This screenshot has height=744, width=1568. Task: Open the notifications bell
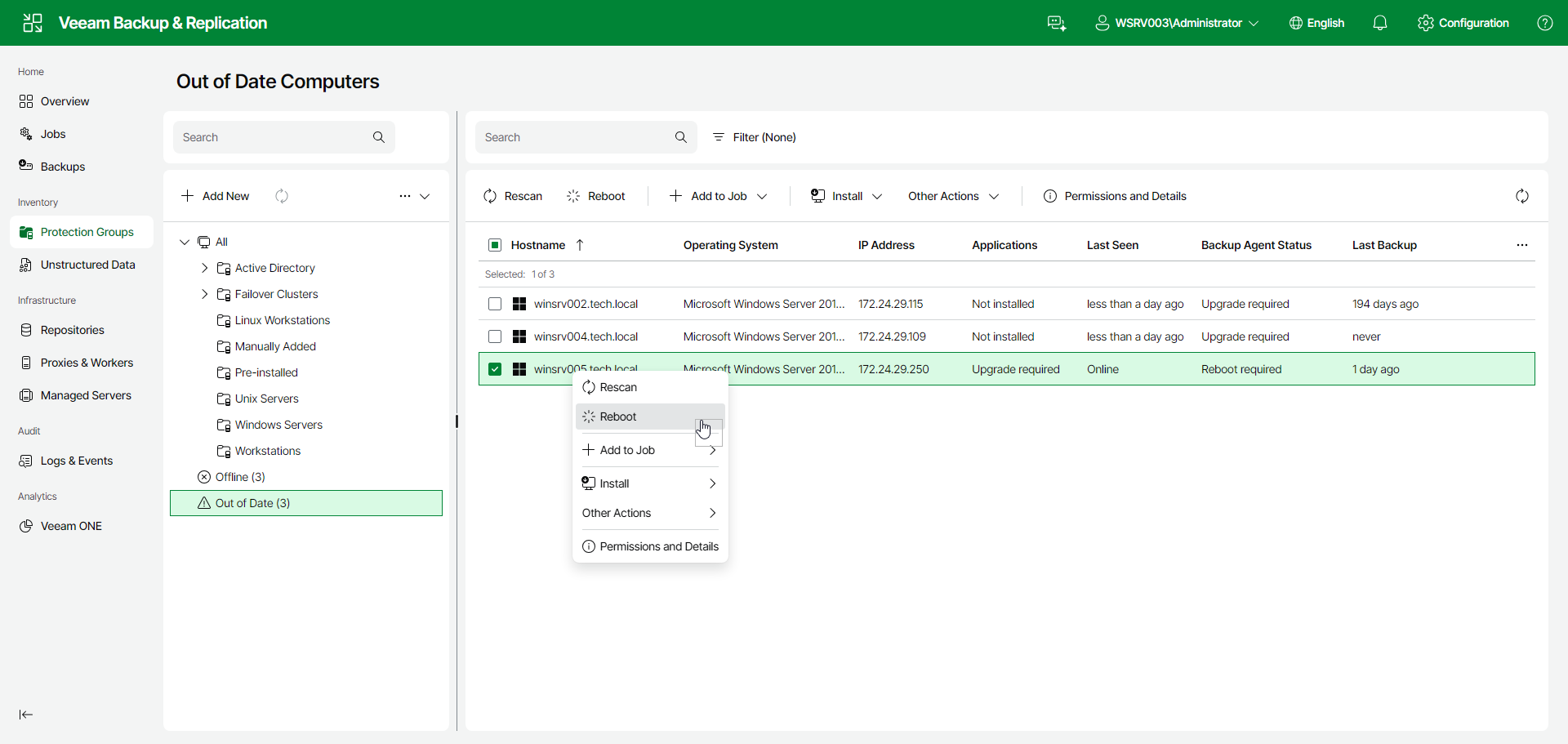click(x=1380, y=23)
